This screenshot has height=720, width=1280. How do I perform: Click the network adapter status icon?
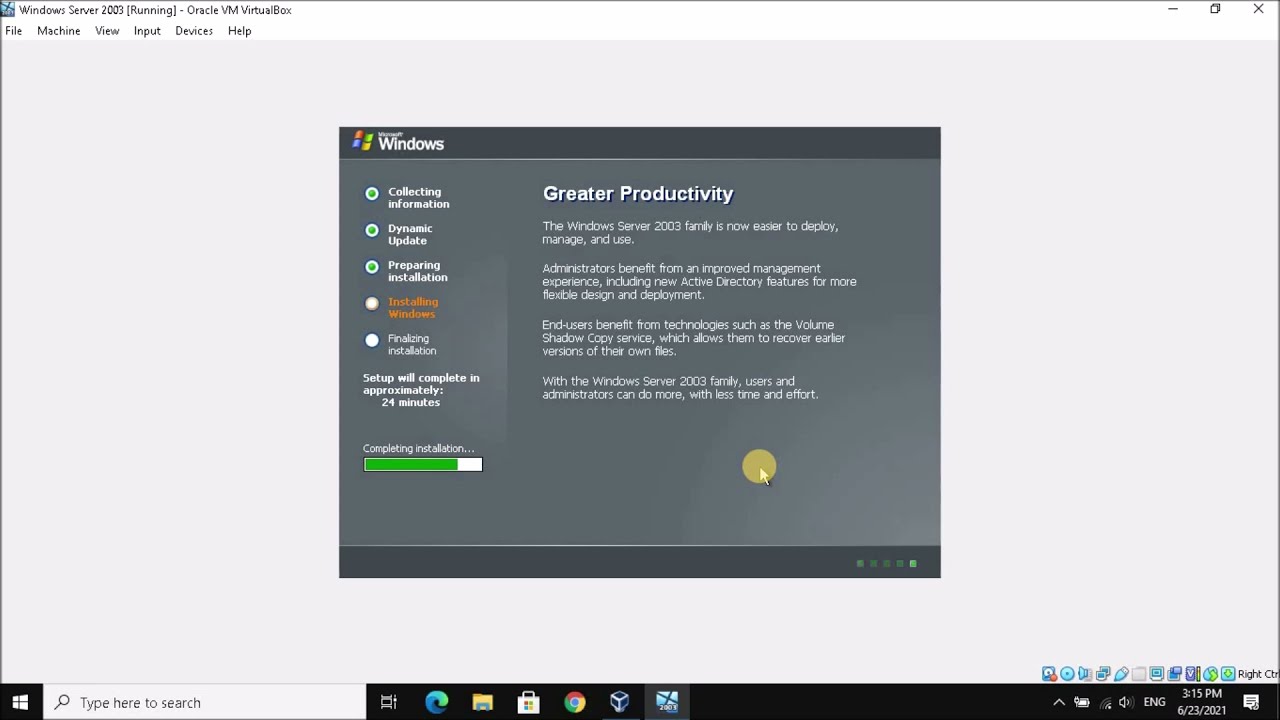[1103, 674]
